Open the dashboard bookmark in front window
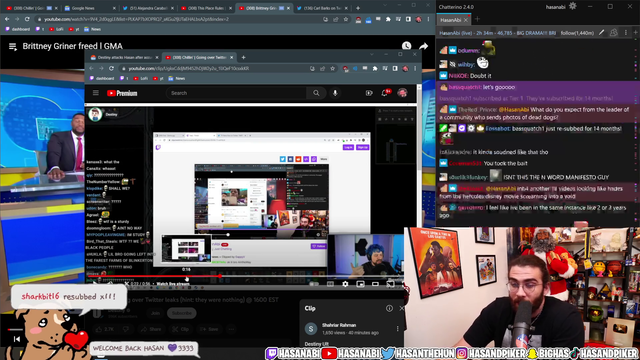 (102, 78)
